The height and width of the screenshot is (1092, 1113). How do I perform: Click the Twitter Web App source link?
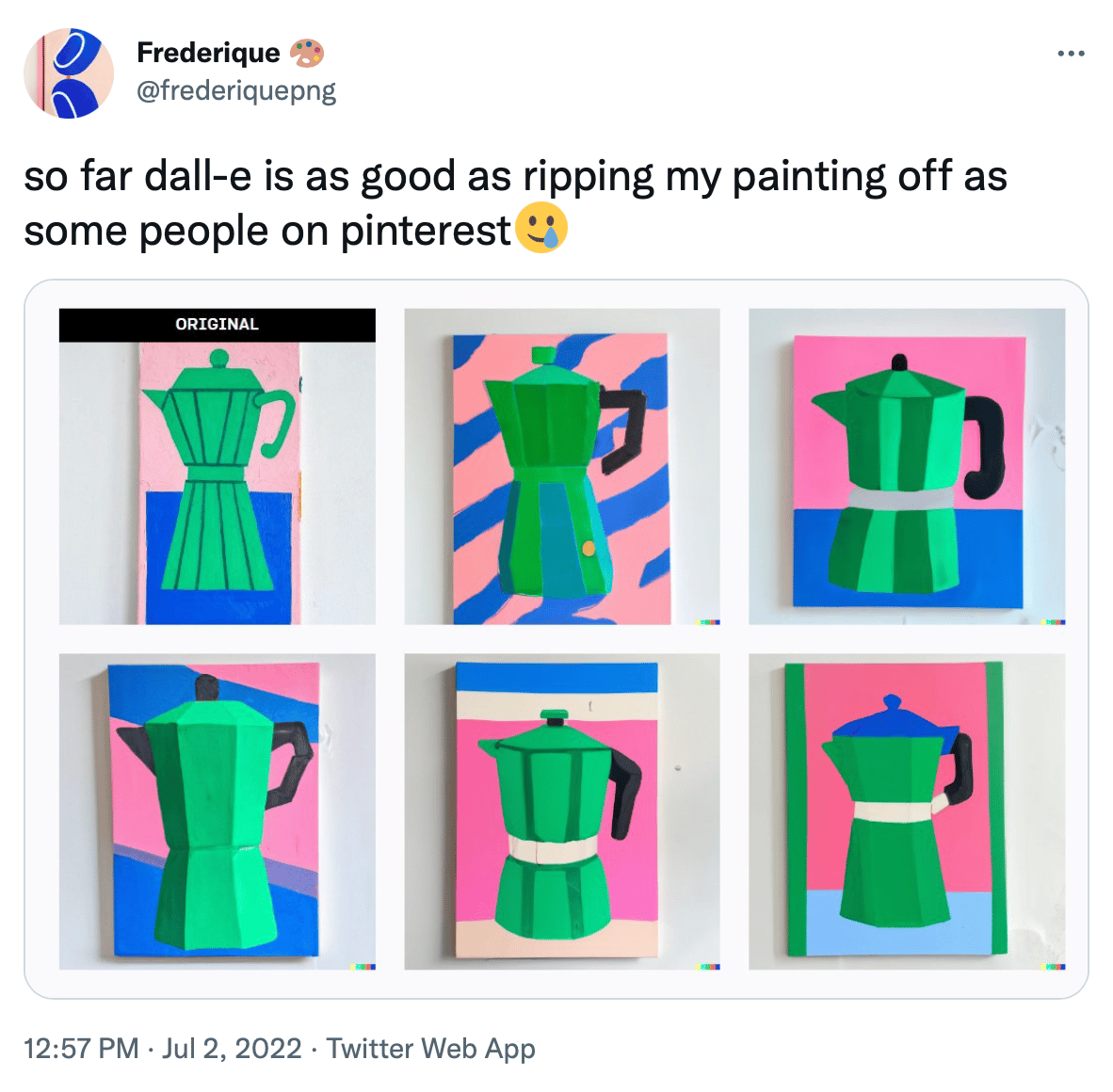(x=431, y=1048)
